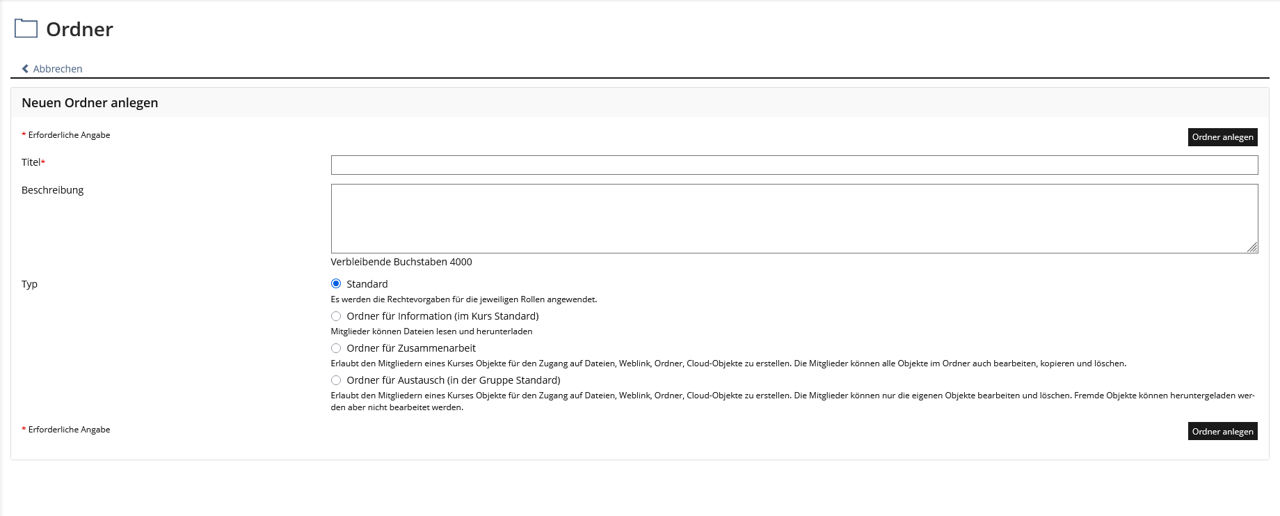
Task: Click inside the Beschreibung text area
Action: 794,218
